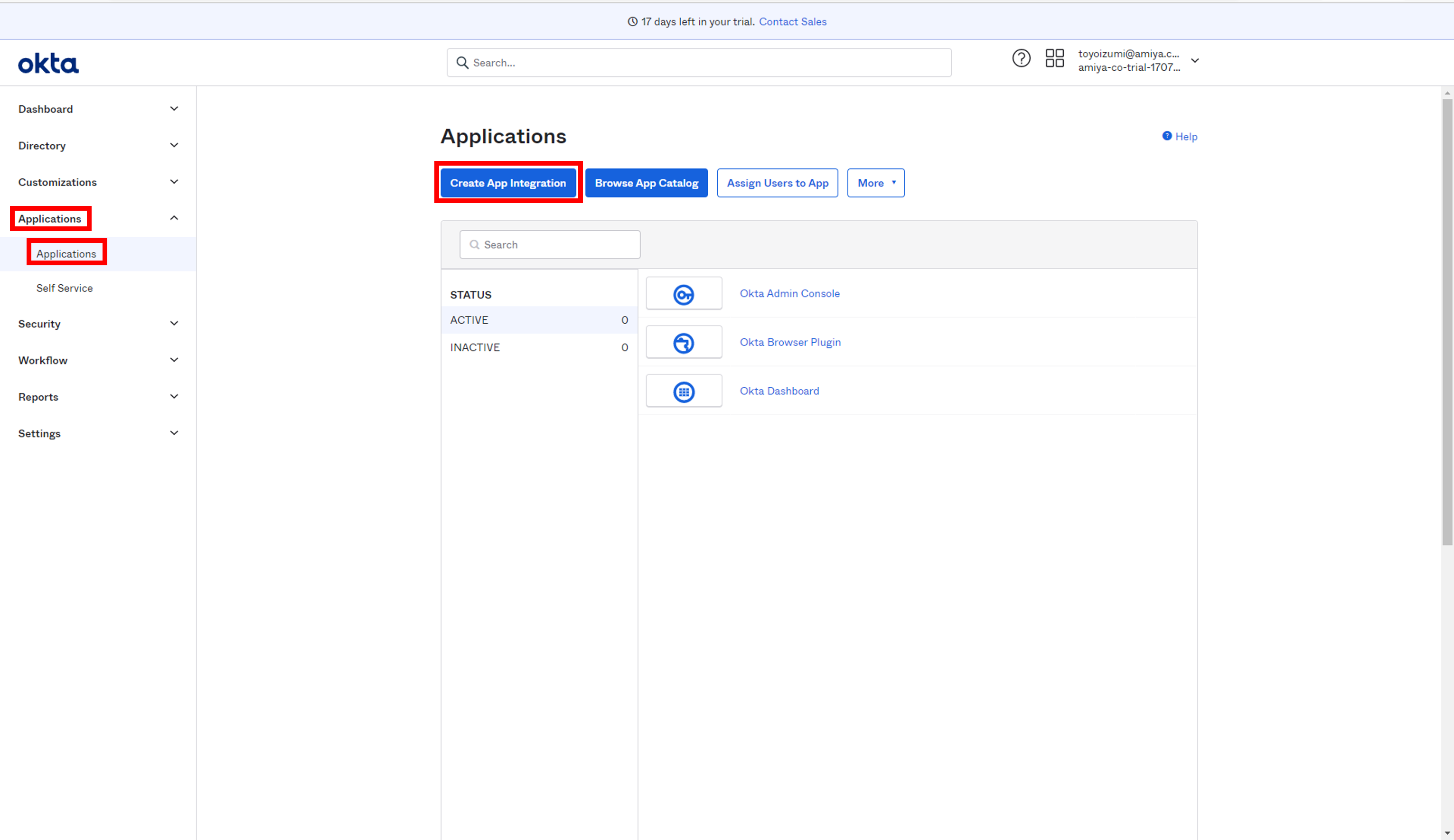Open the help question mark icon

point(1021,58)
